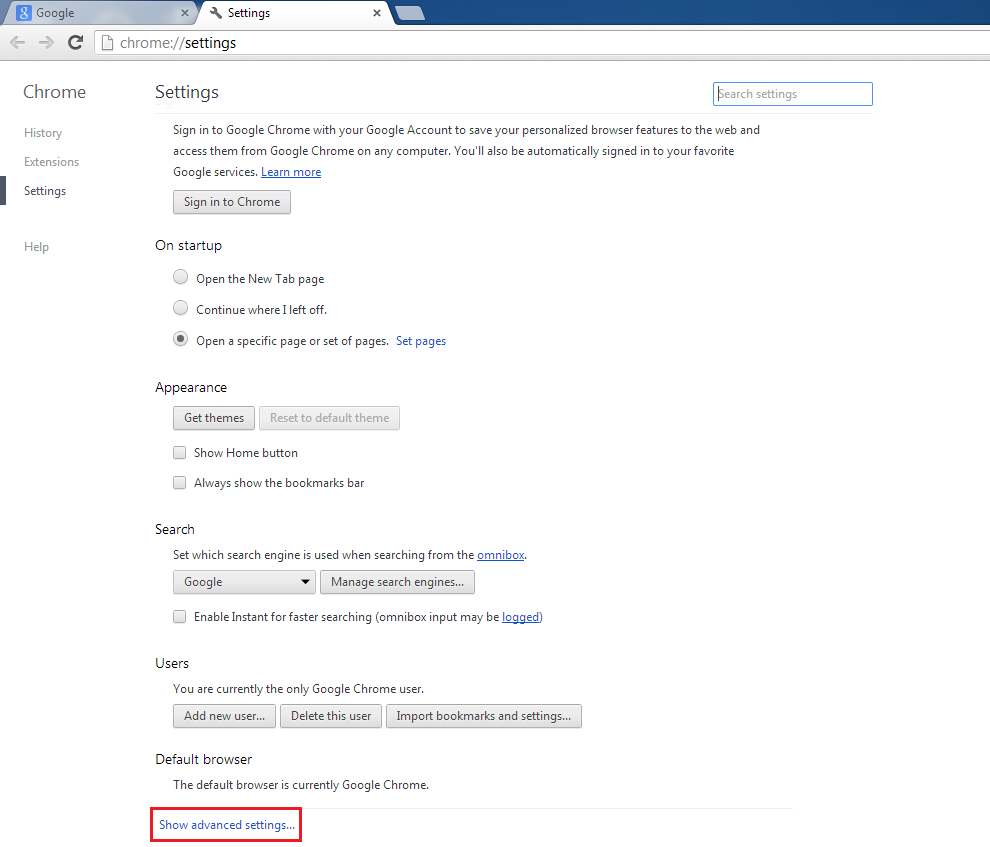Screen dimensions: 990x847
Task: Switch to the Settings tab
Action: pyautogui.click(x=295, y=13)
